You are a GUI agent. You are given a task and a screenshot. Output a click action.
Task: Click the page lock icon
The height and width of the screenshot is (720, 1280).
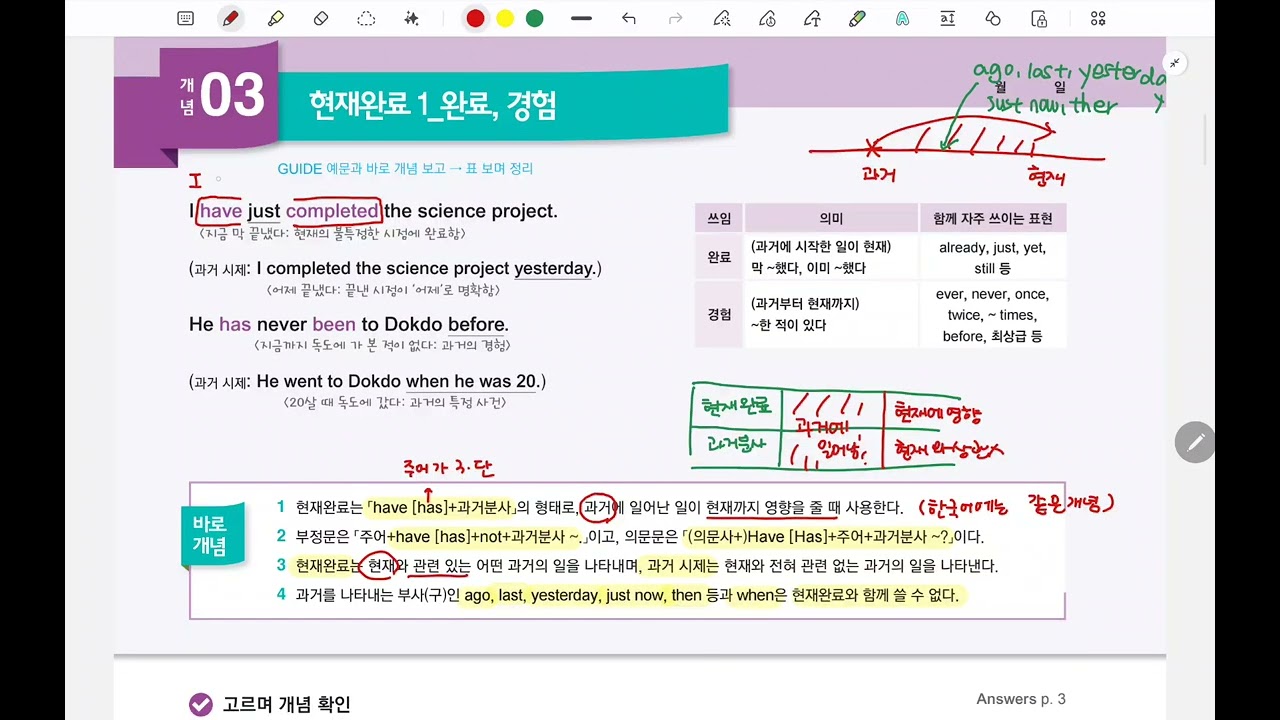click(1039, 18)
